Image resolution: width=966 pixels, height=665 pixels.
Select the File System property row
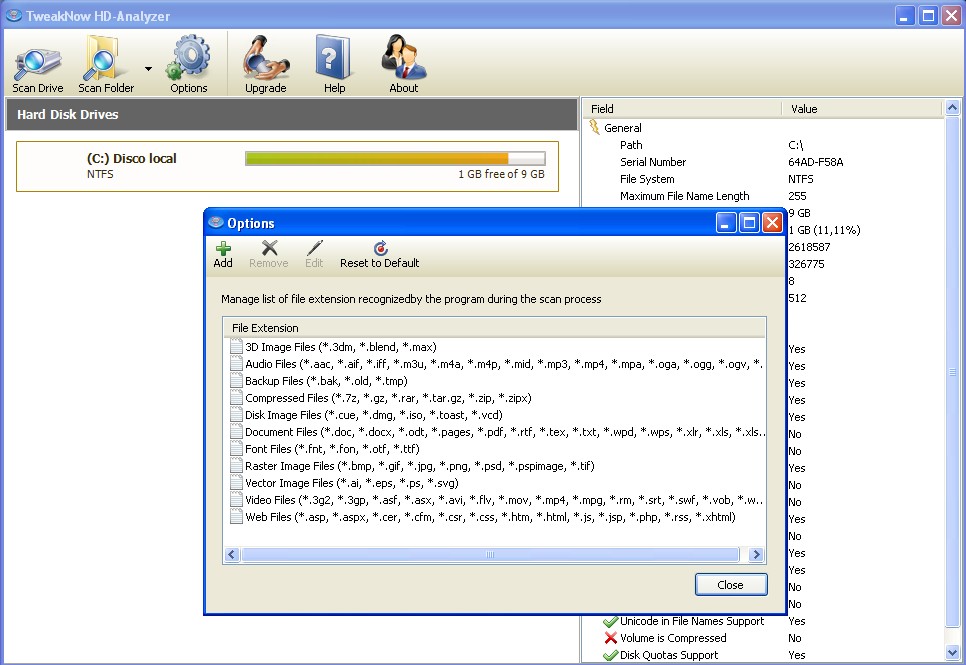coord(764,179)
